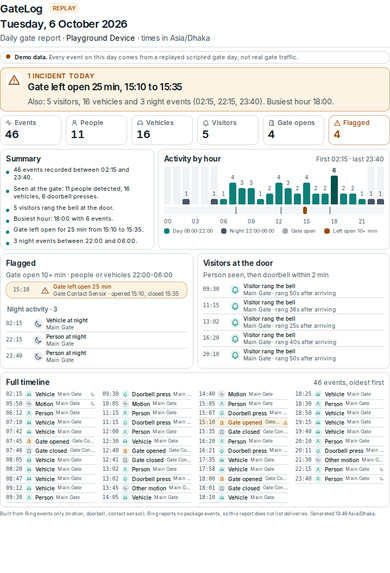Click '3 night events between 22:00 and 06:00.' bullet
390x573 pixels.
pyautogui.click(x=75, y=241)
